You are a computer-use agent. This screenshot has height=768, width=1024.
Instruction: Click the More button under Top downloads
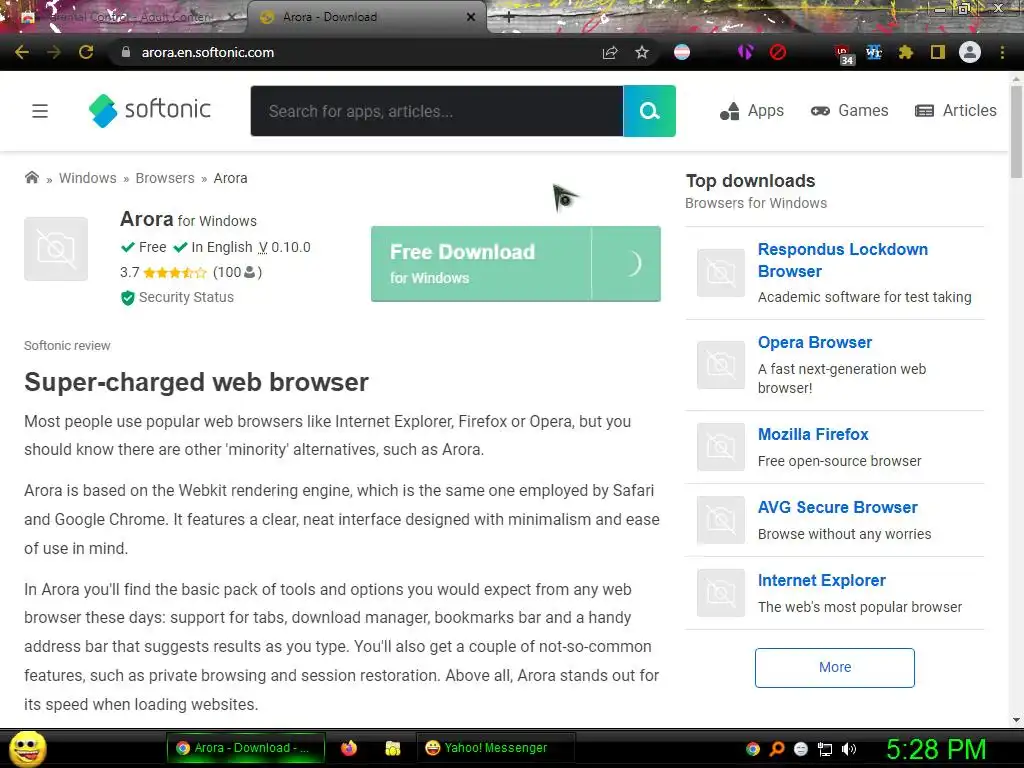[x=835, y=667]
